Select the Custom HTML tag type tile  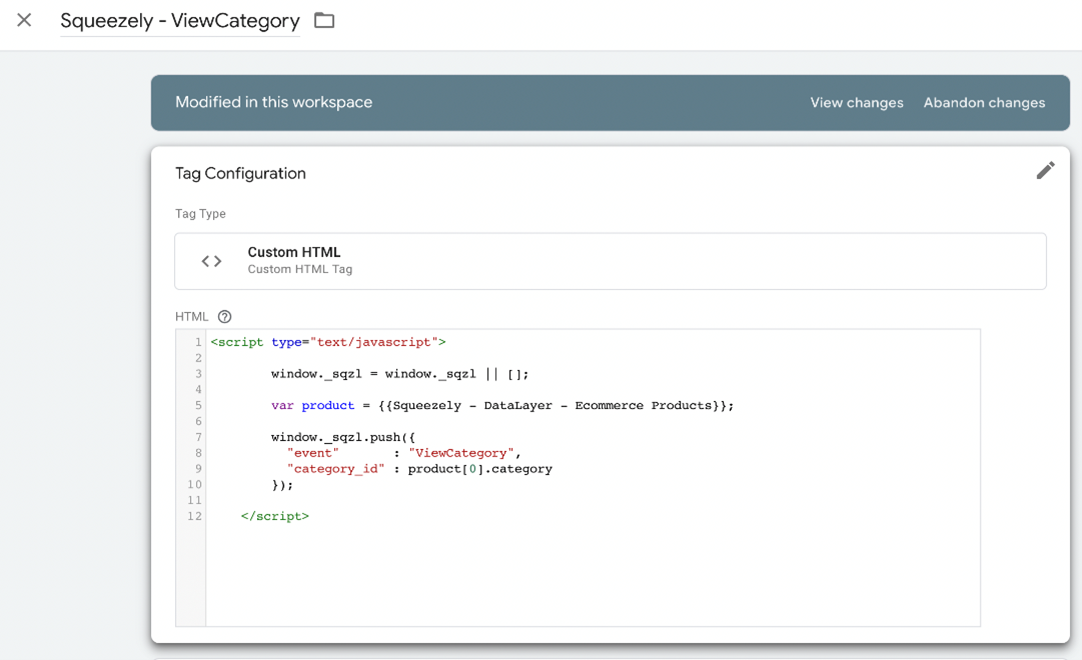pyautogui.click(x=611, y=260)
